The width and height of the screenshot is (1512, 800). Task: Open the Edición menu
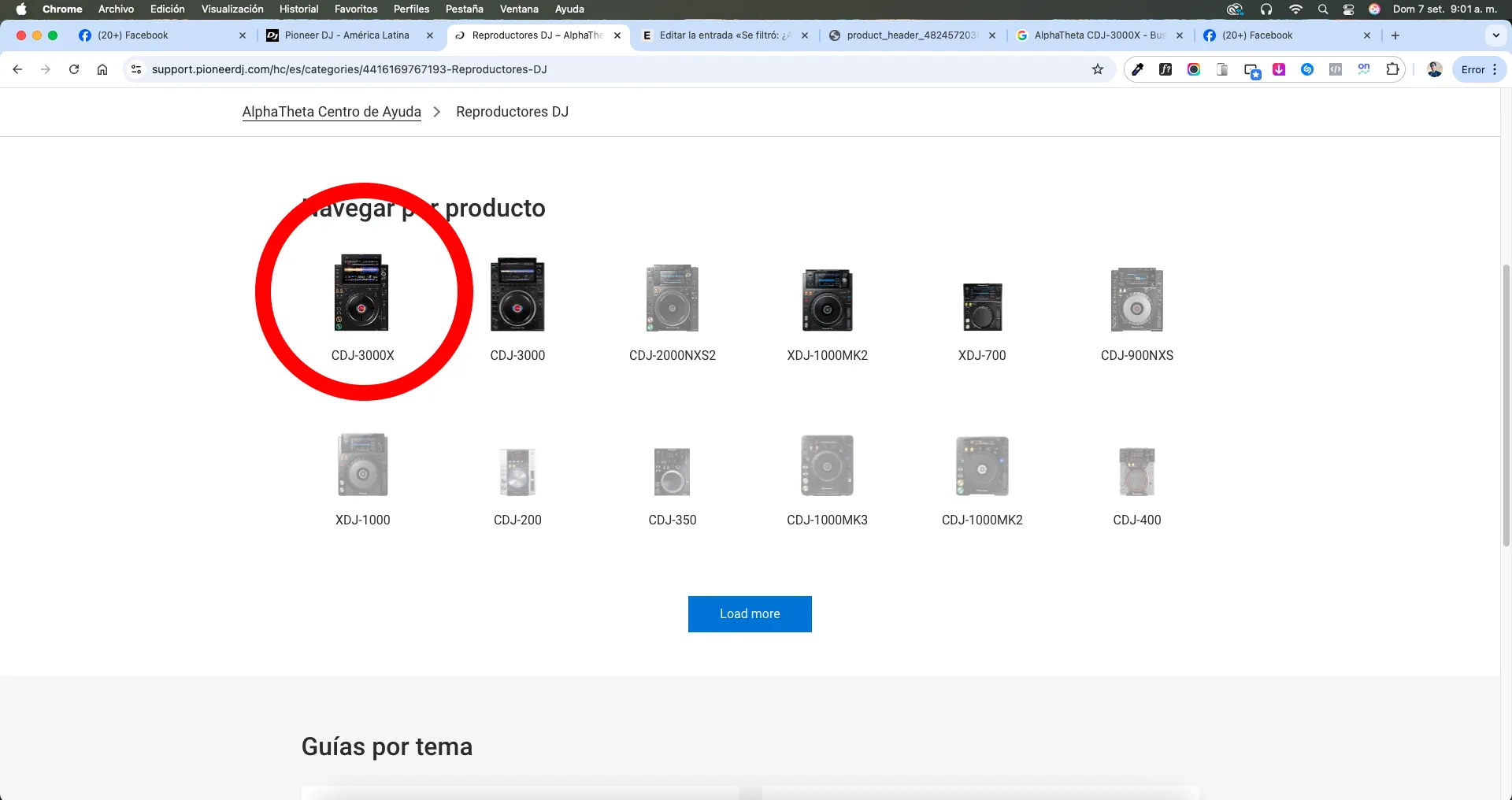point(168,9)
